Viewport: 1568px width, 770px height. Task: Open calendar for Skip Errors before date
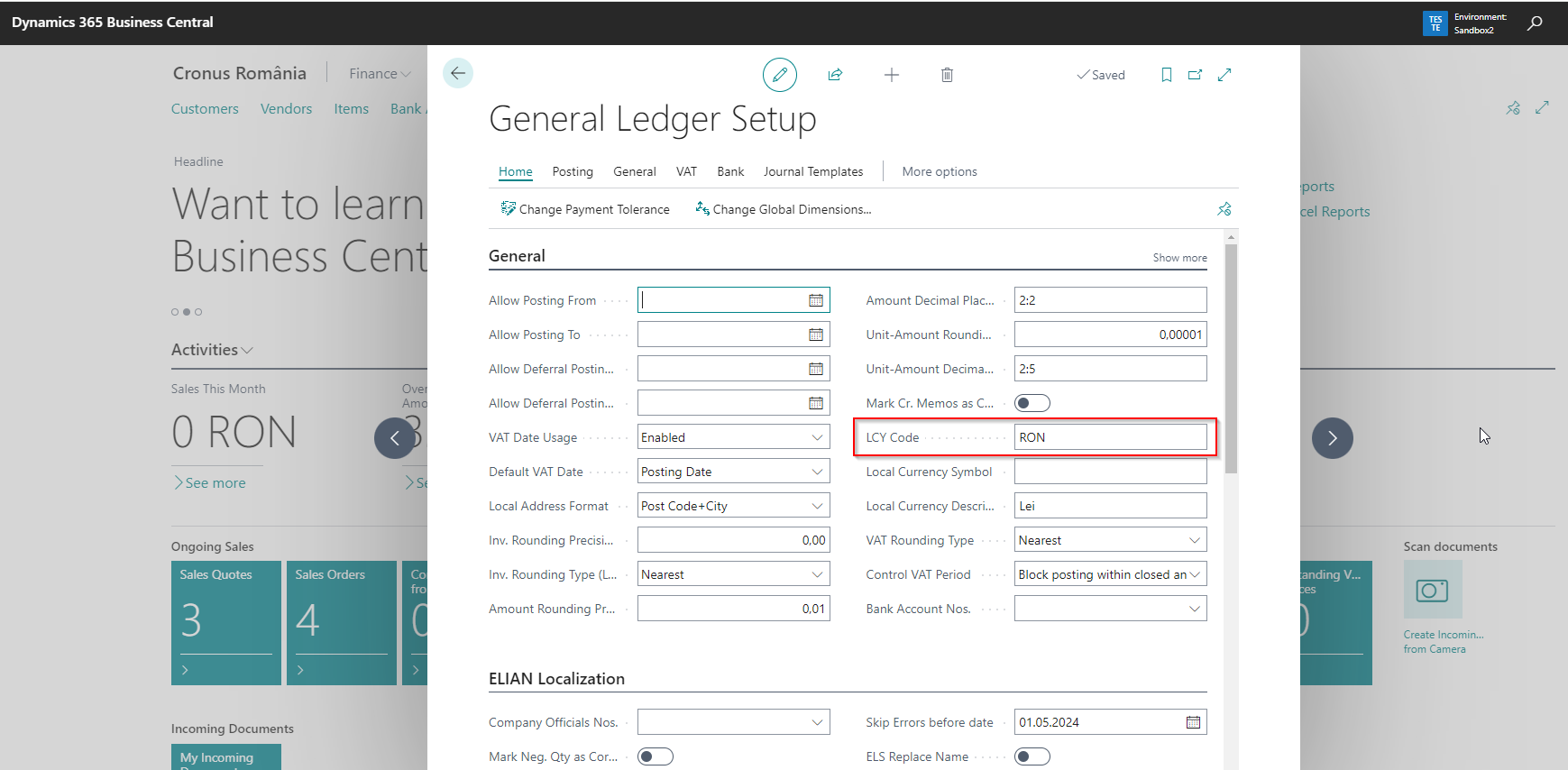(x=1193, y=722)
